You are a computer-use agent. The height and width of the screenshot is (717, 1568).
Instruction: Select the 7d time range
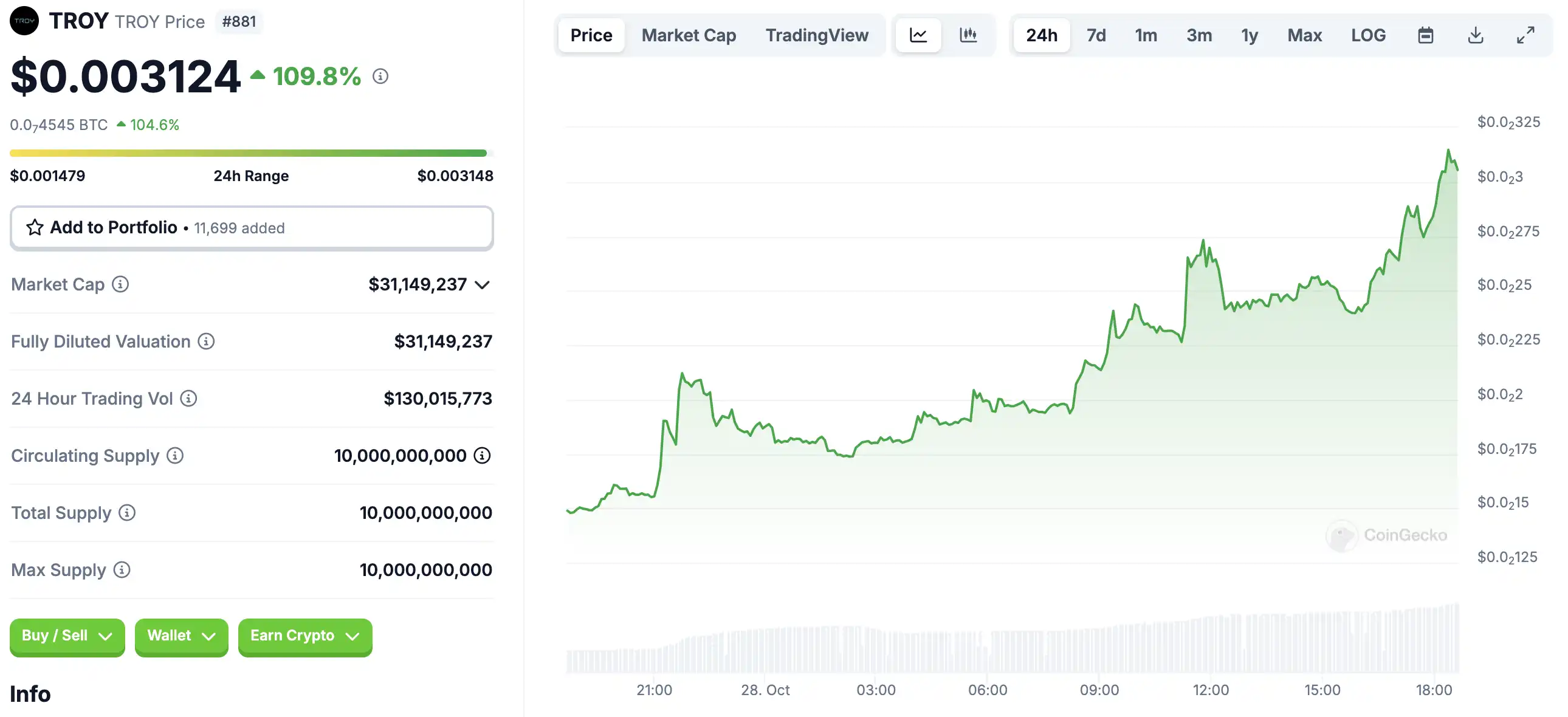click(1096, 35)
